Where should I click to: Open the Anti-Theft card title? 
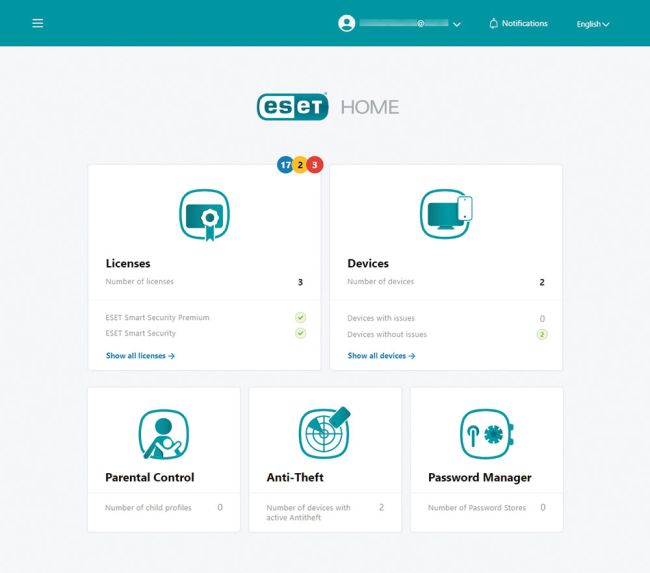(295, 478)
